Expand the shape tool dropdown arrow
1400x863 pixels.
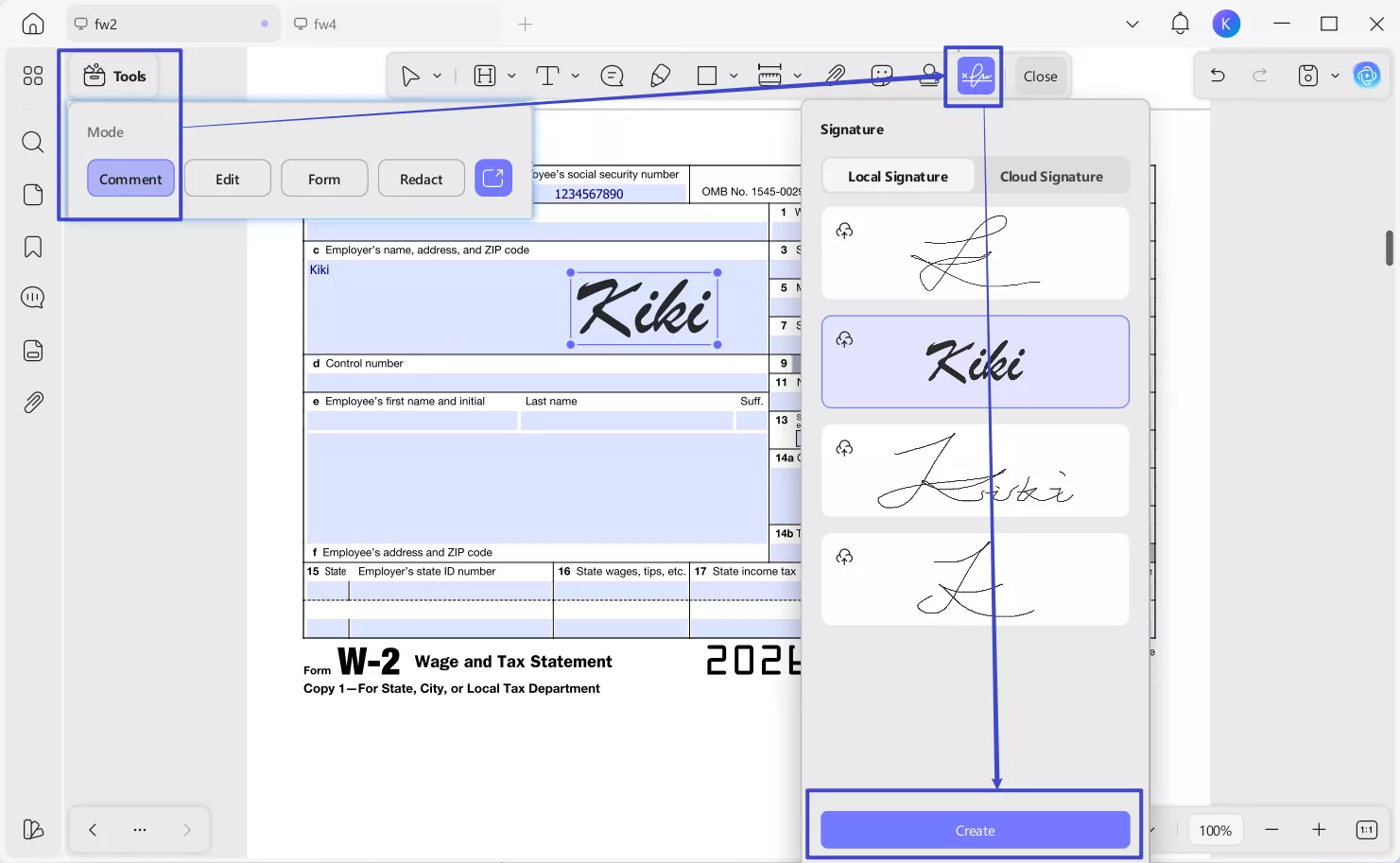(734, 76)
